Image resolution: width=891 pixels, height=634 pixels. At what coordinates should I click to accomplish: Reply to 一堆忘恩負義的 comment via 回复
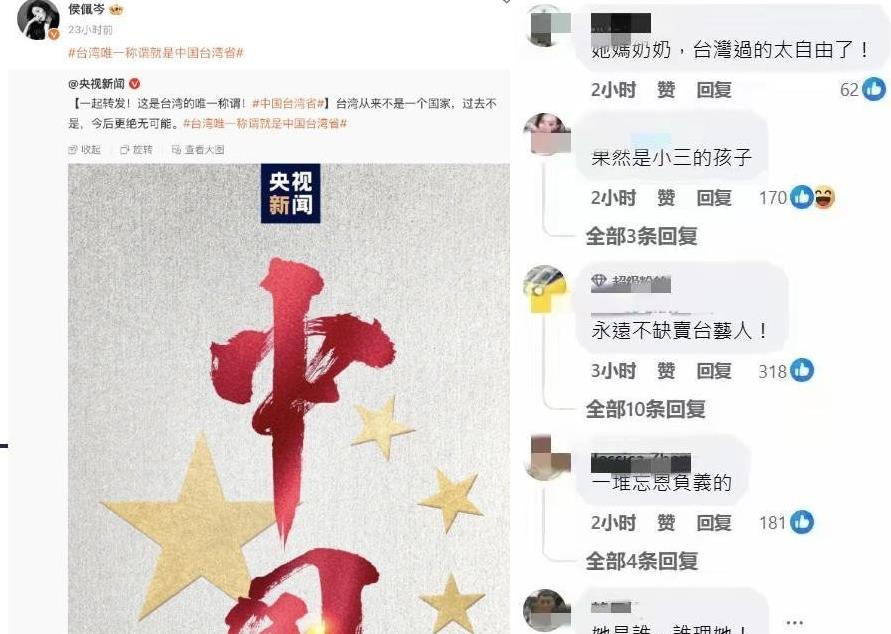point(714,523)
